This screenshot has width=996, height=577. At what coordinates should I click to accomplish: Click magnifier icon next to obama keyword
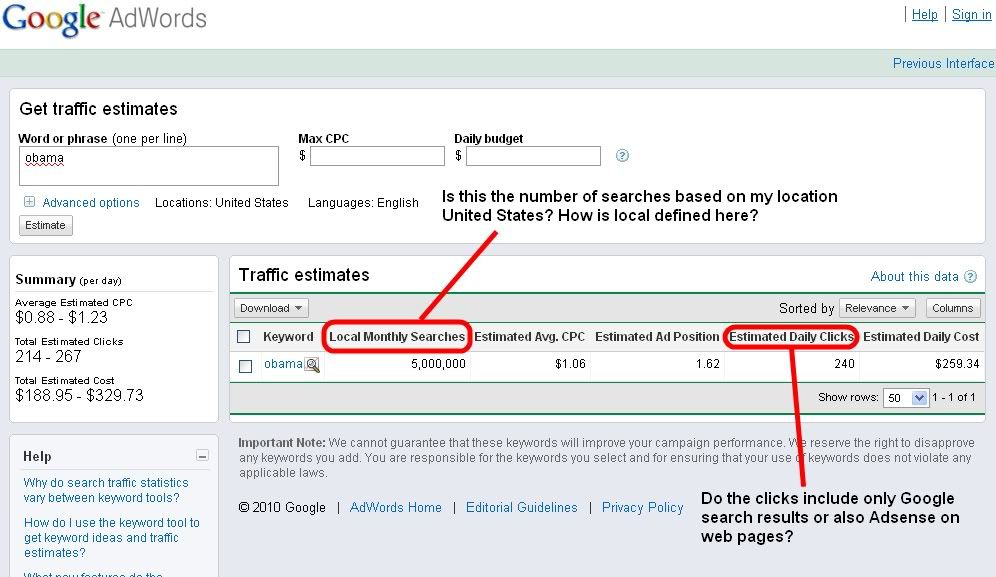point(312,365)
